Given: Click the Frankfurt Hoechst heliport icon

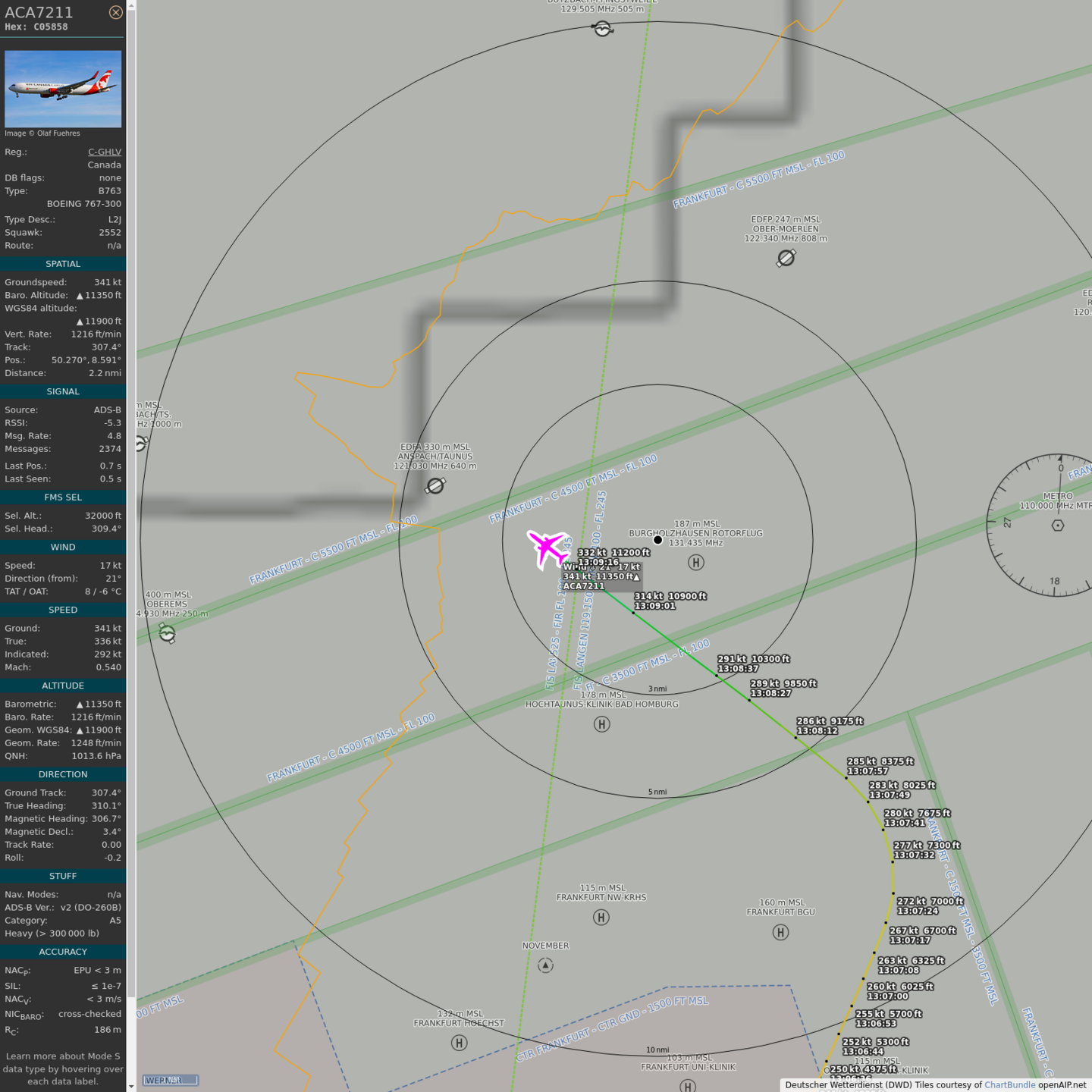Looking at the screenshot, I should (x=459, y=1043).
